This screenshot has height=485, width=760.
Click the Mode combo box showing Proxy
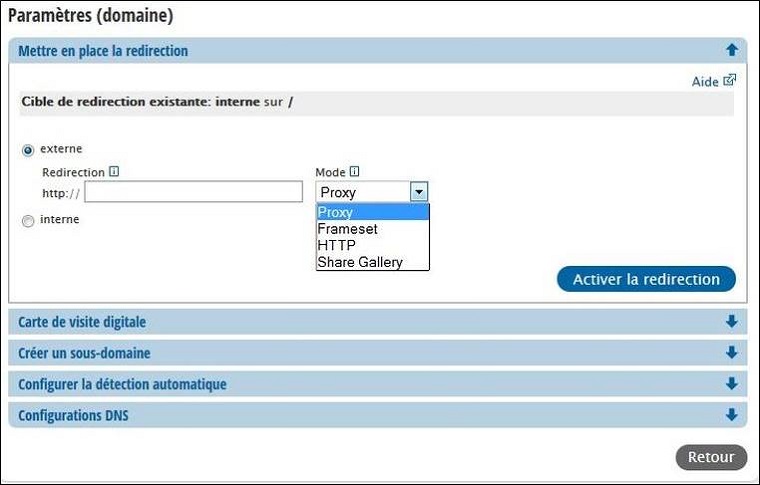[372, 192]
